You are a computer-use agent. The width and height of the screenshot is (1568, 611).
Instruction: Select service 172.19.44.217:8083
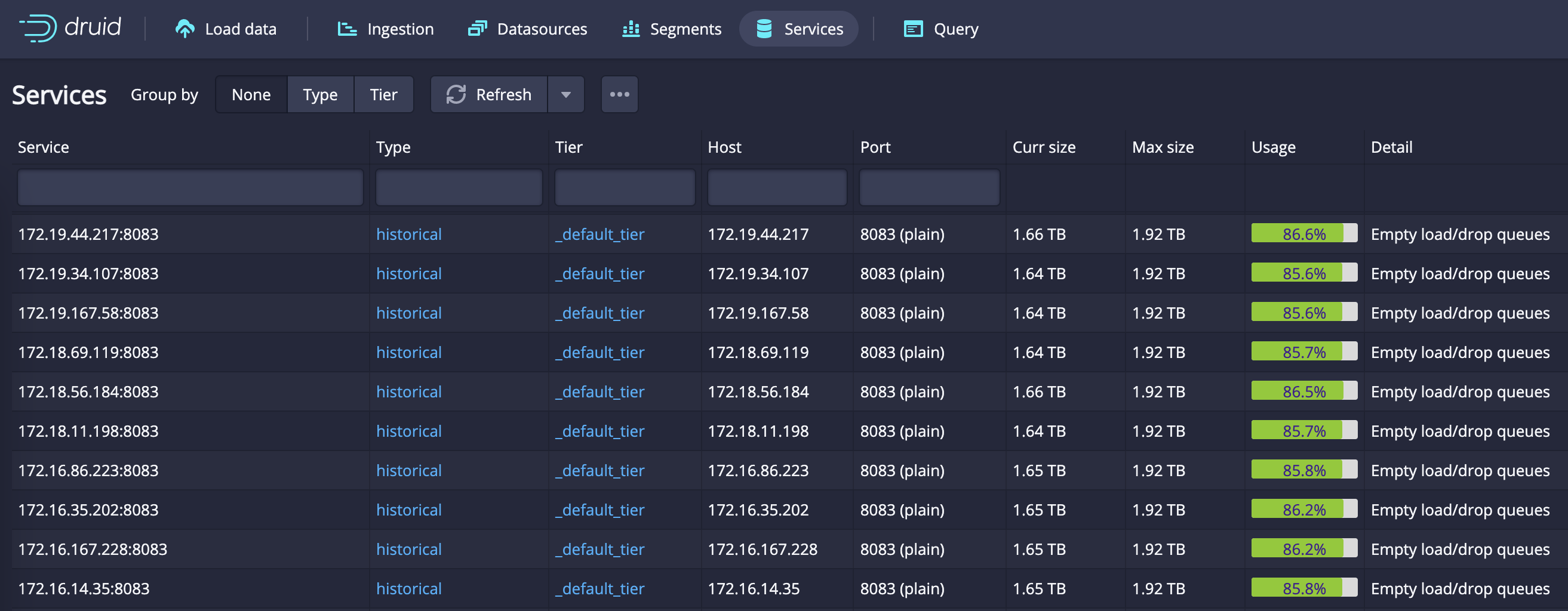pos(88,234)
